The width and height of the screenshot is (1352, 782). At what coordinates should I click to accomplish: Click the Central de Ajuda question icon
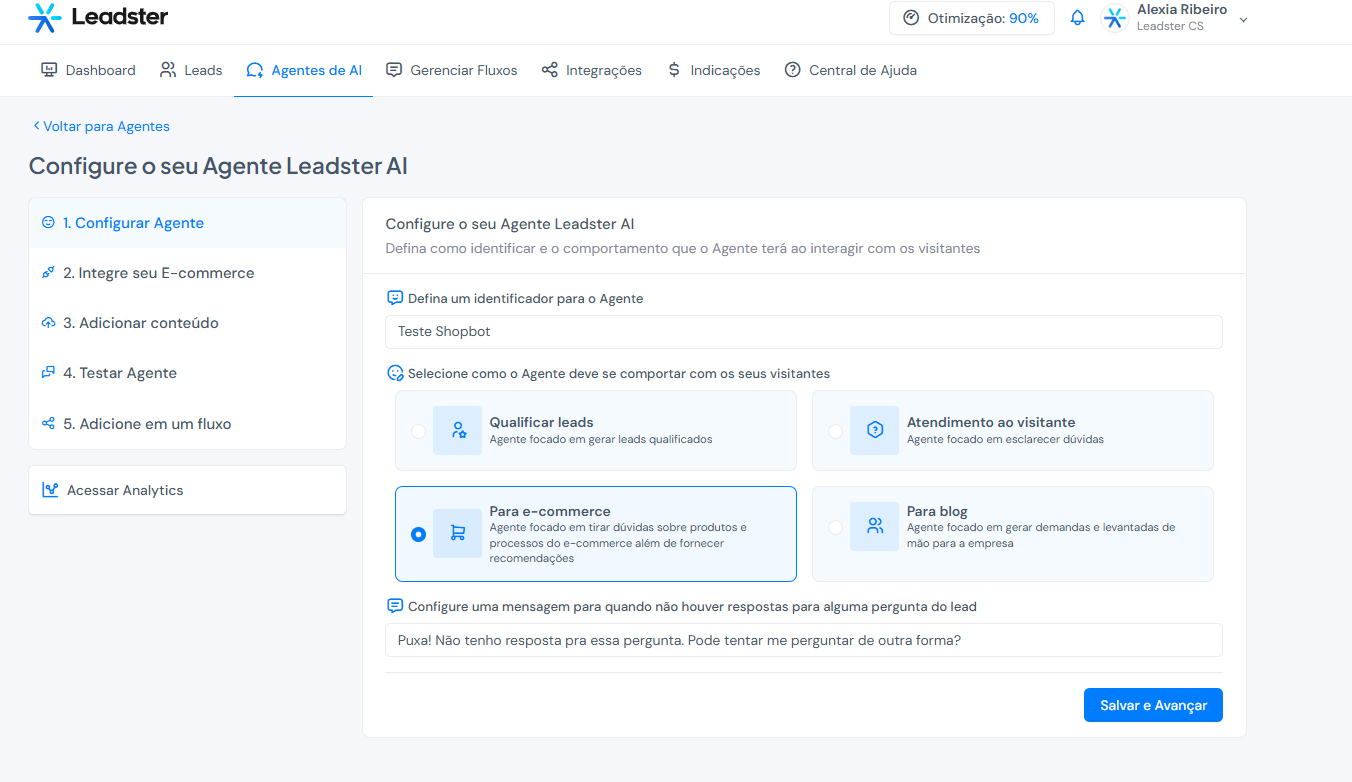[x=793, y=70]
